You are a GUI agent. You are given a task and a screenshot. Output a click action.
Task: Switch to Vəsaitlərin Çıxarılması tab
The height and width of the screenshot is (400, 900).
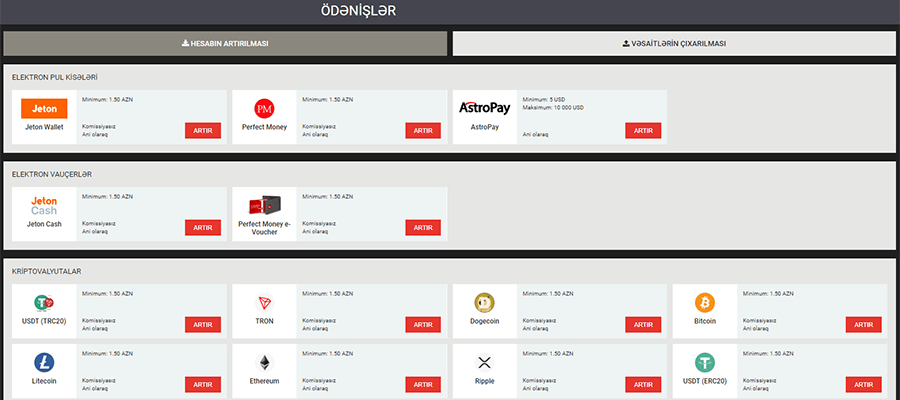pos(674,44)
